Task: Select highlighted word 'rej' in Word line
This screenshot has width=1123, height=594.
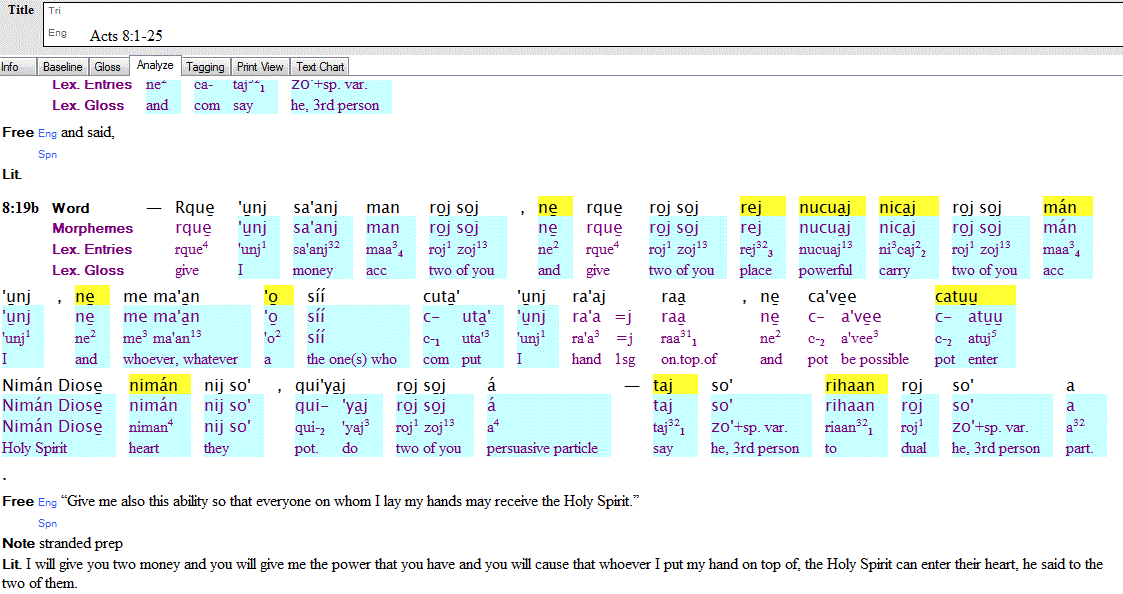Action: tap(763, 207)
